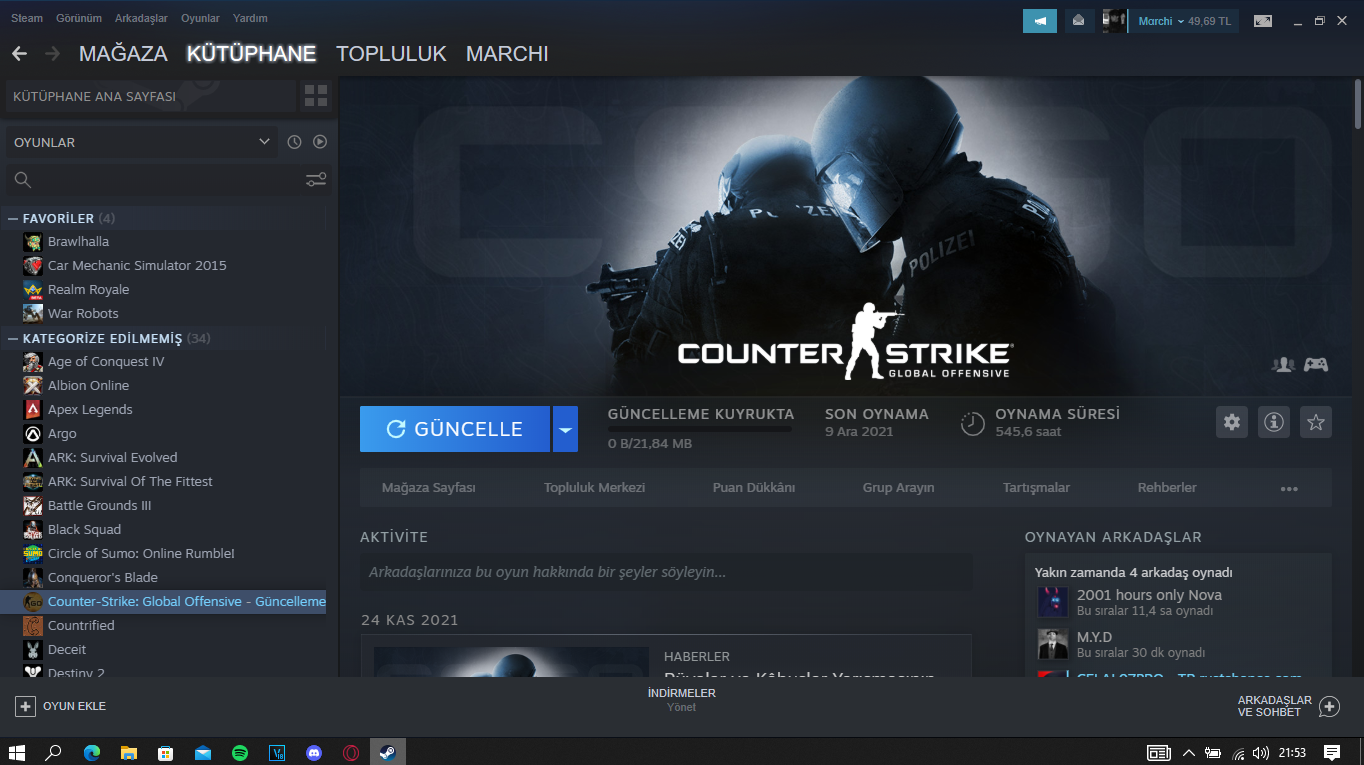Click the activity comment input field
1364x765 pixels.
(x=666, y=572)
